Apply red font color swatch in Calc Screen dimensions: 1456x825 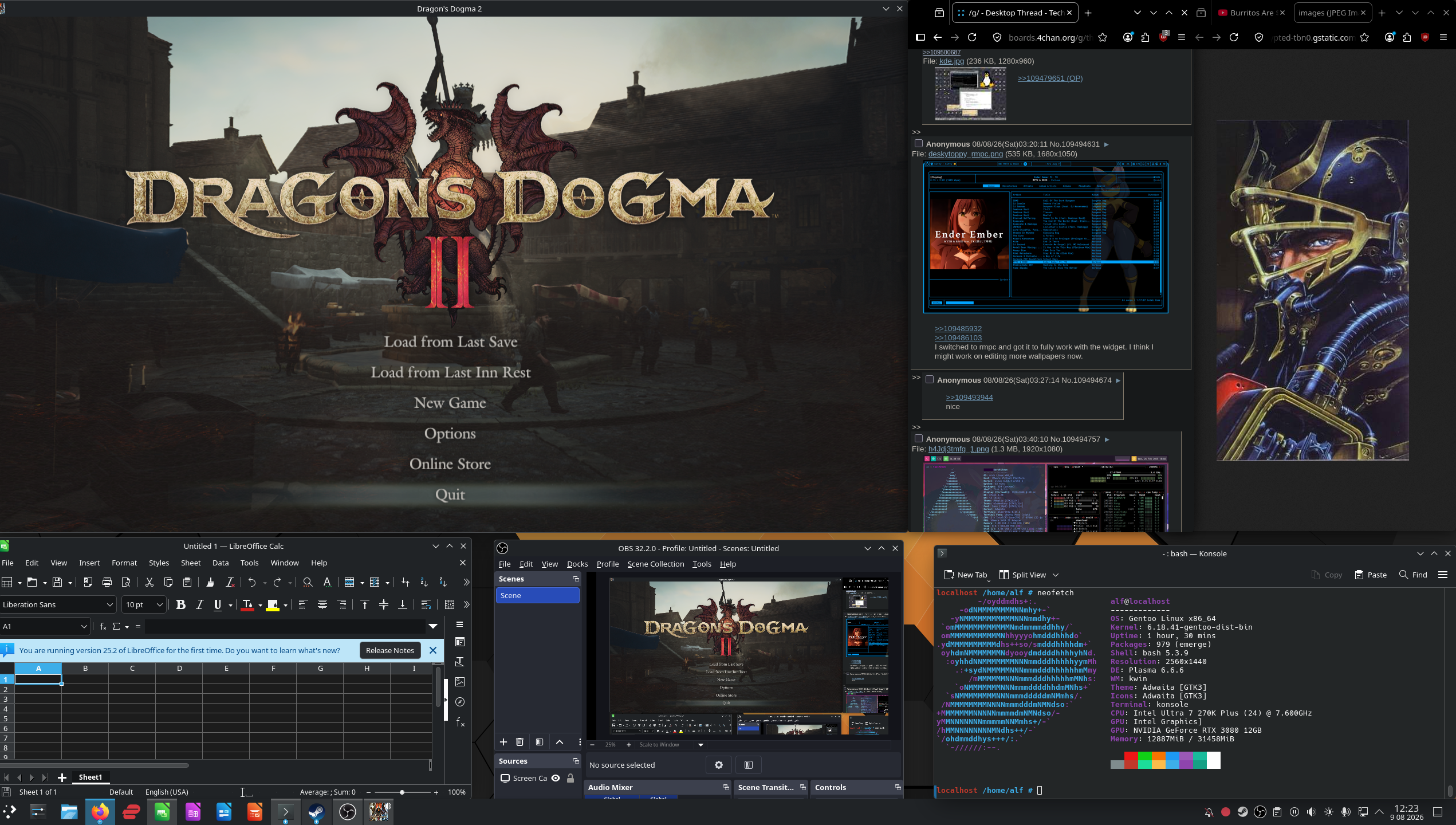coord(247,605)
